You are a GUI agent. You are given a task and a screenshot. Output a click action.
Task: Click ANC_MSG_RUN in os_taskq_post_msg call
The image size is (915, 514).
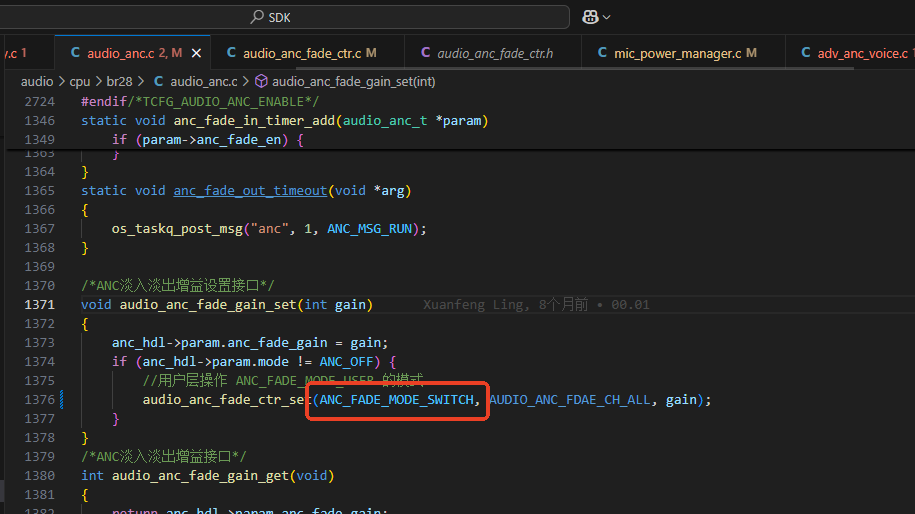click(369, 229)
